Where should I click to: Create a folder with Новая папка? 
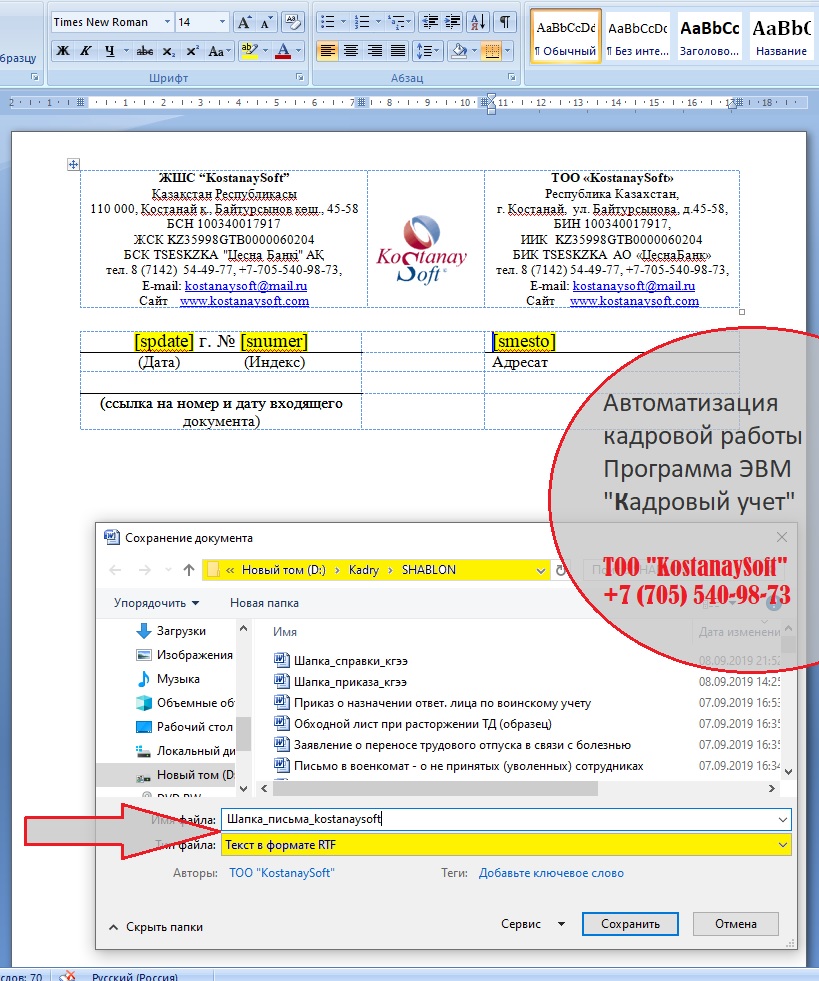[x=264, y=603]
